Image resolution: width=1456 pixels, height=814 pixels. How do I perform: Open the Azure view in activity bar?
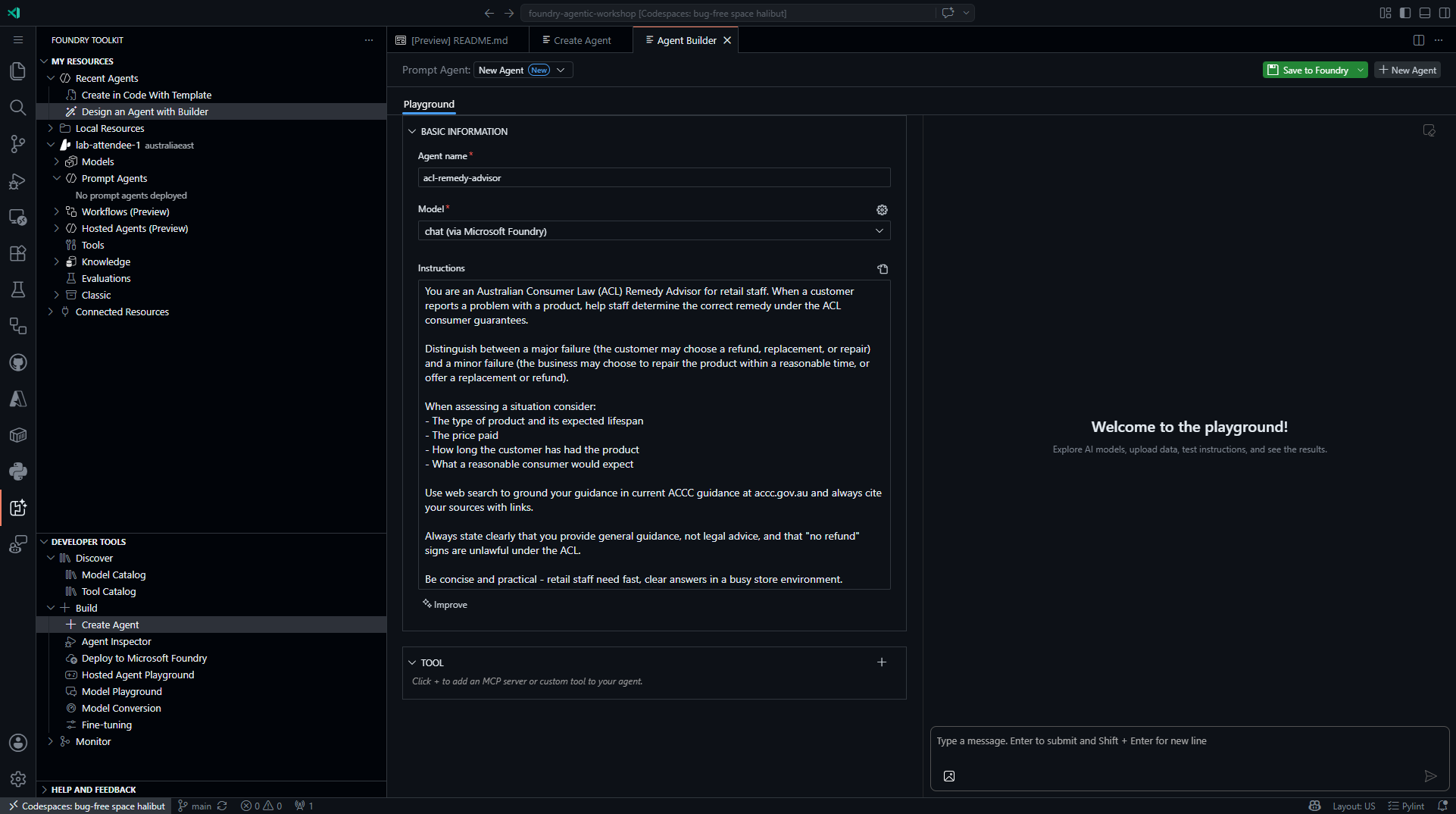coord(17,399)
